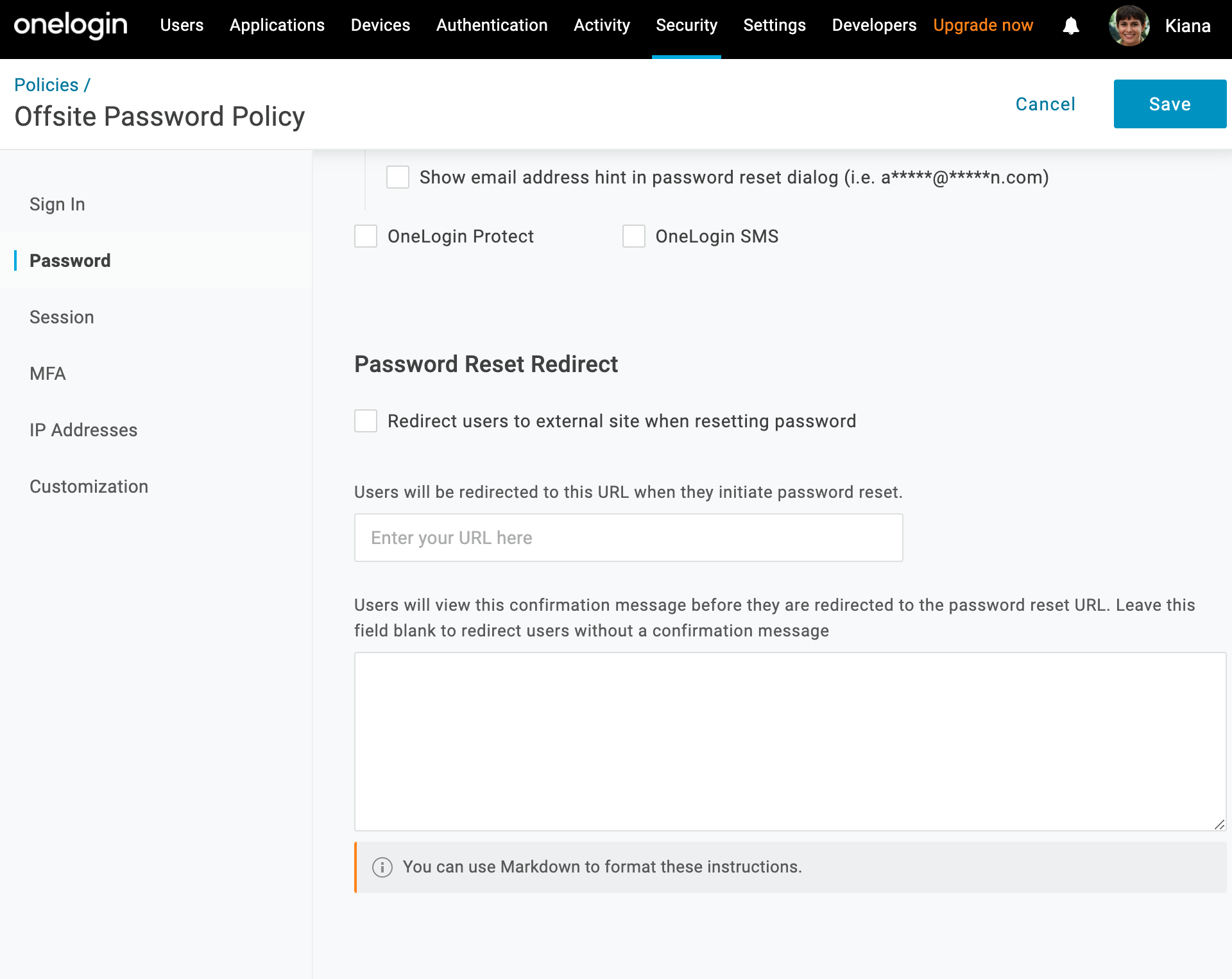Open MFA settings
The height and width of the screenshot is (979, 1232).
(47, 373)
